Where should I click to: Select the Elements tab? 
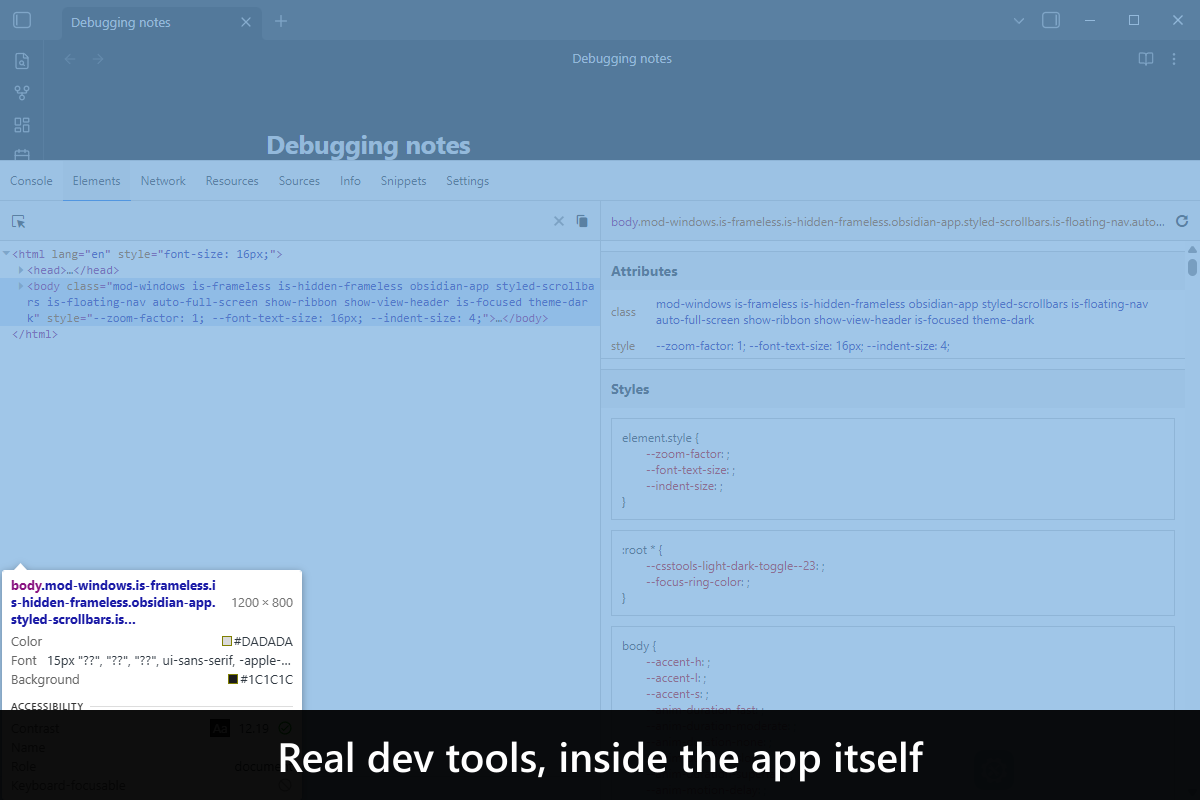96,181
